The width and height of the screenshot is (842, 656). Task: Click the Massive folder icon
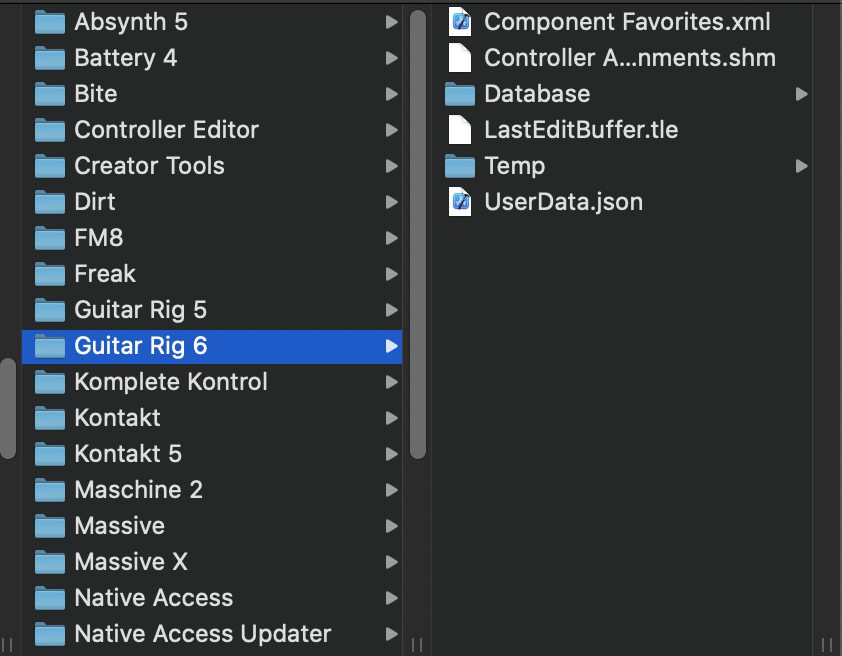pyautogui.click(x=50, y=526)
